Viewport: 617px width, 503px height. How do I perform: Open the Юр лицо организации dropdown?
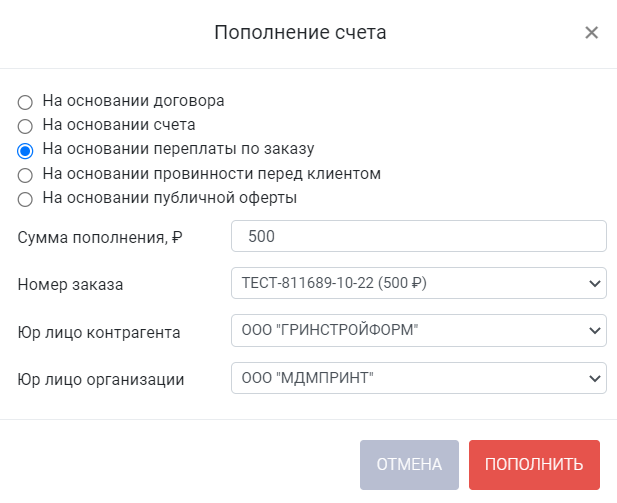pyautogui.click(x=419, y=378)
